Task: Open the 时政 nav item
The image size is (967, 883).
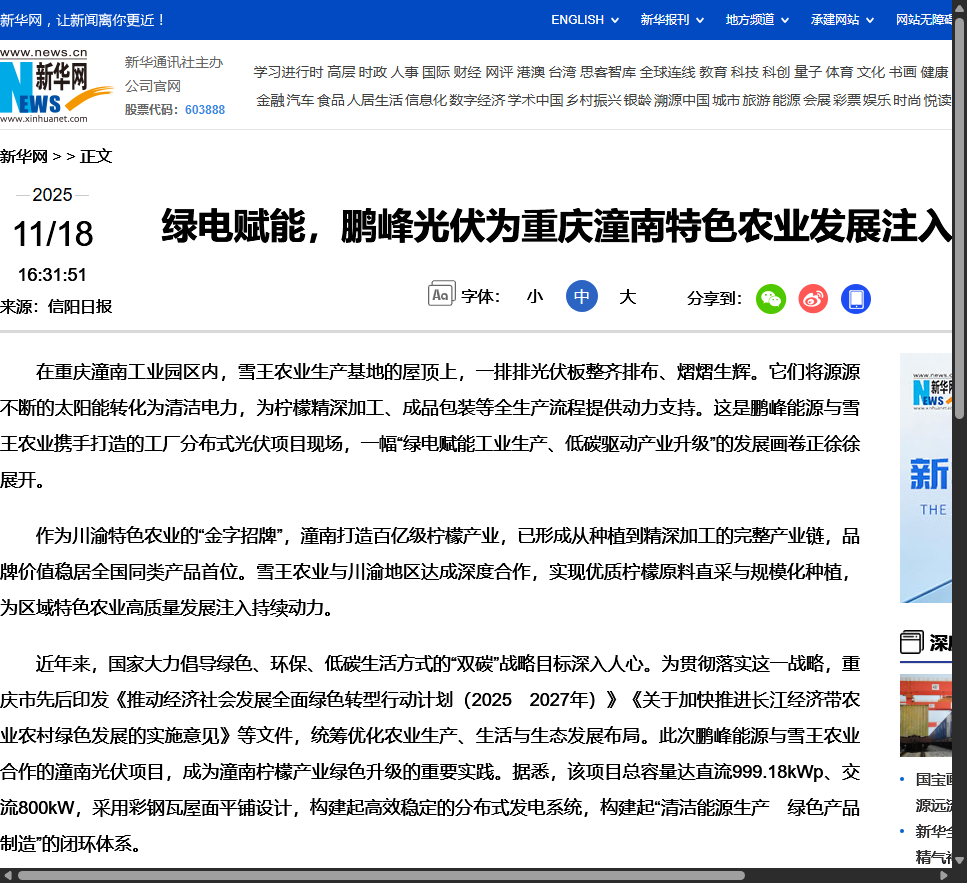Action: click(373, 72)
